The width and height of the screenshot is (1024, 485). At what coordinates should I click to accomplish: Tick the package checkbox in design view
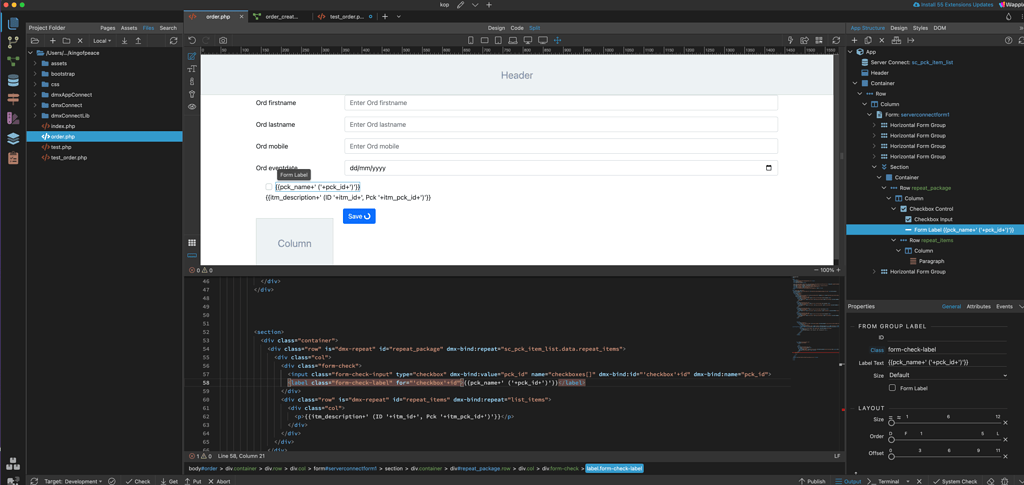pos(268,187)
